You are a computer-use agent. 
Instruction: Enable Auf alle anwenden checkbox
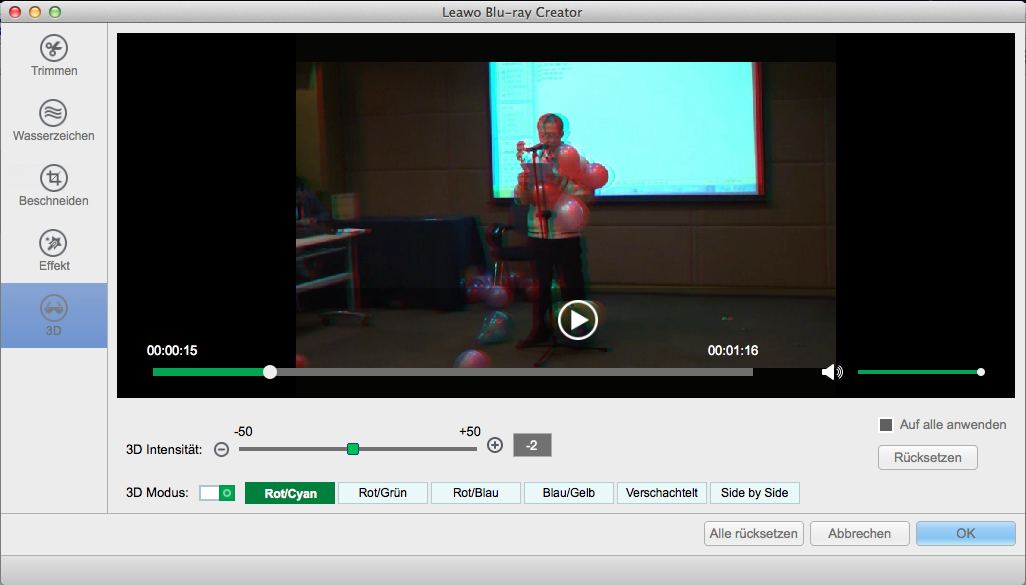point(886,425)
